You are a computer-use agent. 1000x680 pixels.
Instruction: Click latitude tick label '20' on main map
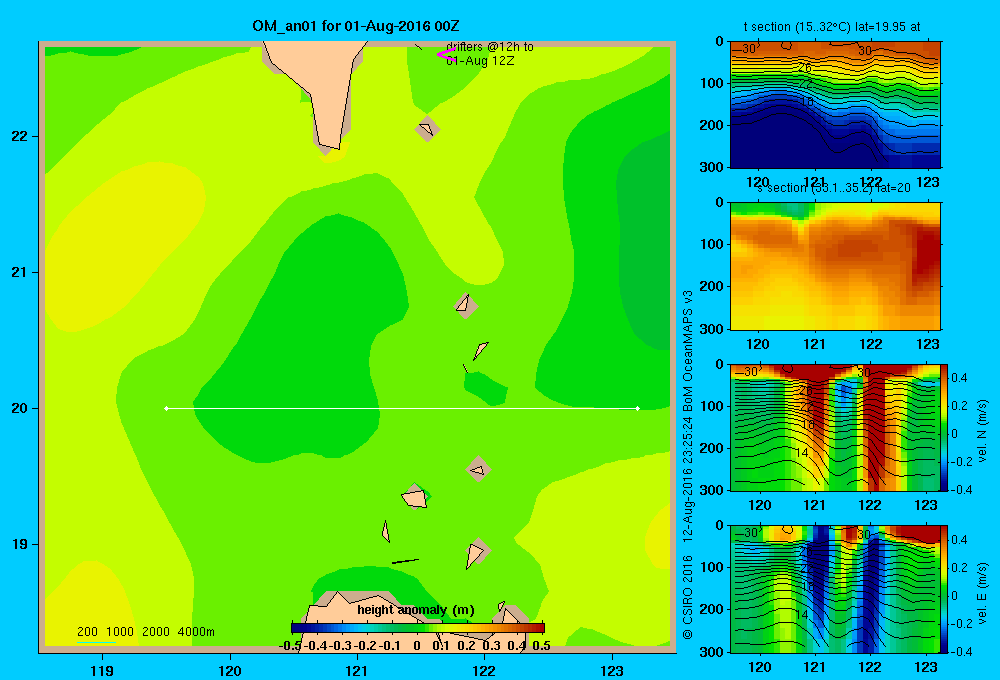click(20, 408)
